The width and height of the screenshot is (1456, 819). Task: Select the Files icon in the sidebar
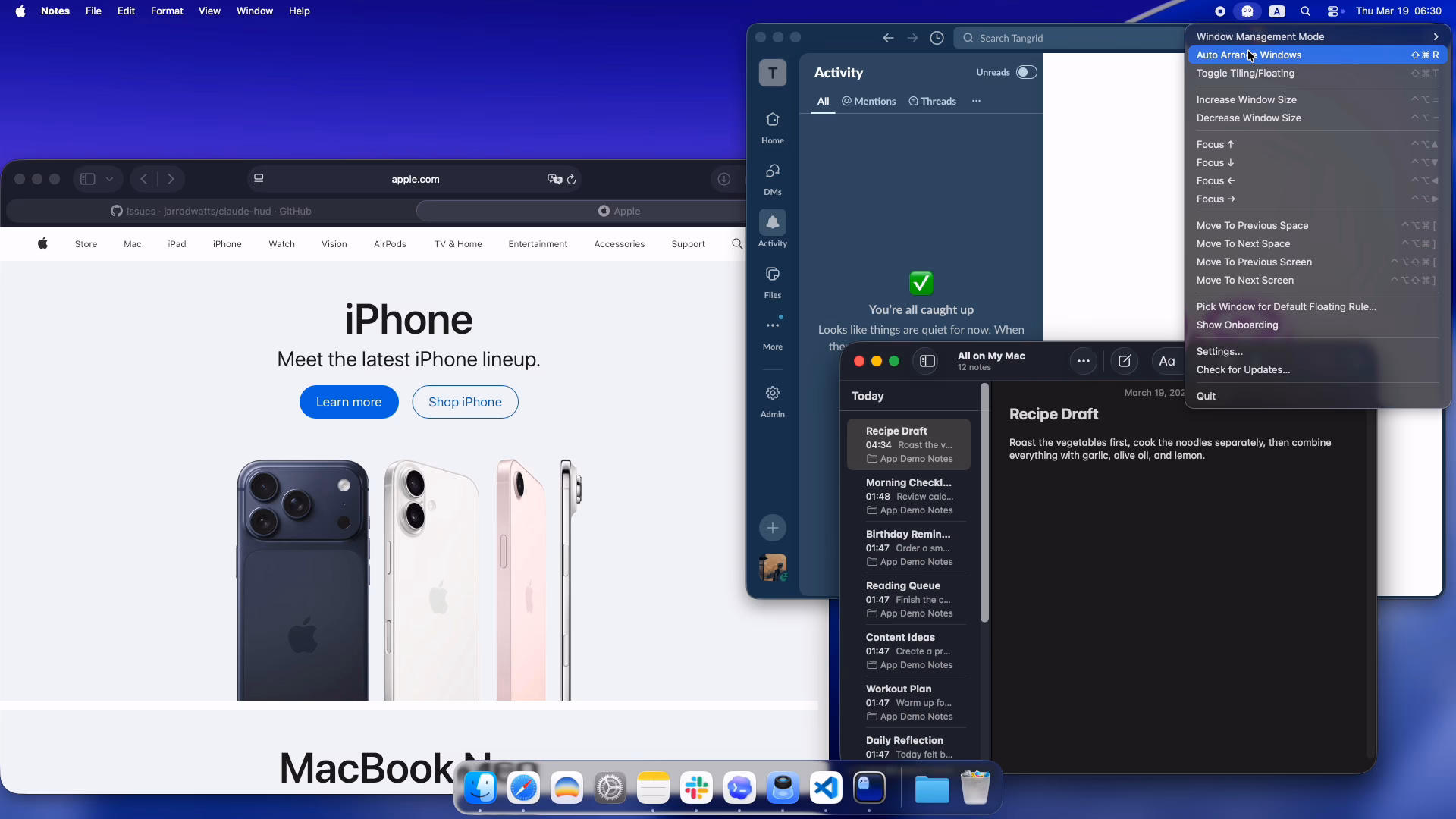coord(772,281)
